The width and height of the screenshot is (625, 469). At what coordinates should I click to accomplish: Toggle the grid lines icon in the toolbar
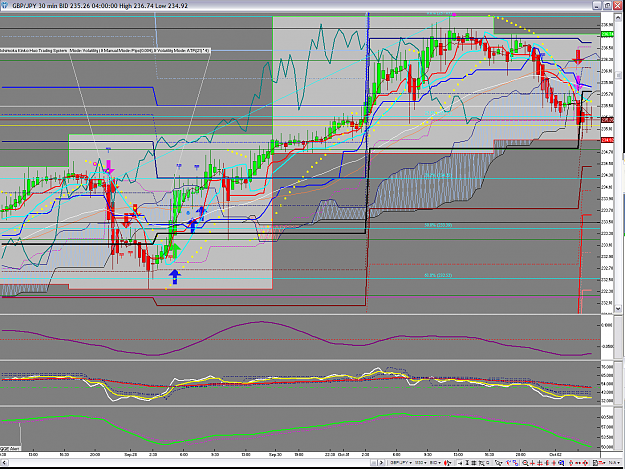tap(474, 463)
